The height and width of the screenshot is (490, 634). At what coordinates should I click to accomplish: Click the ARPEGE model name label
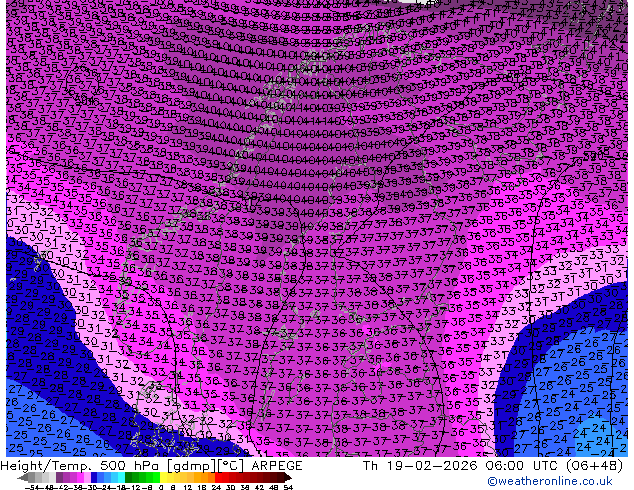(277, 466)
